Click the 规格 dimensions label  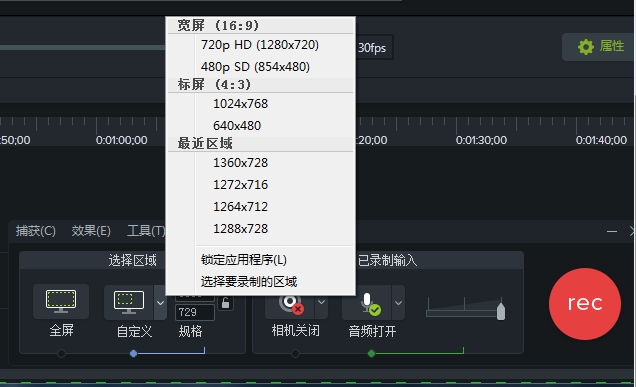tap(190, 331)
